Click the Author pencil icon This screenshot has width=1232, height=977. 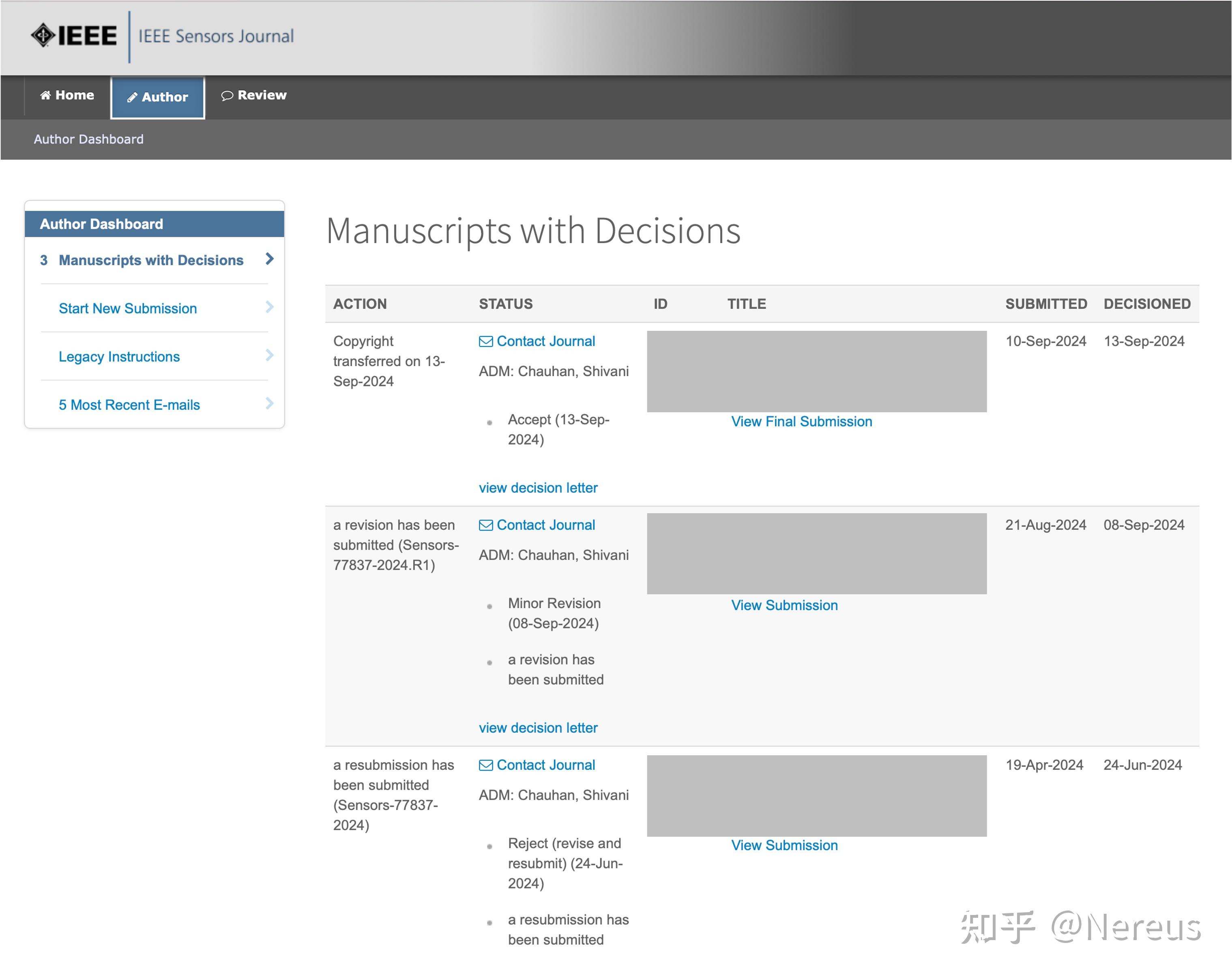coord(132,98)
